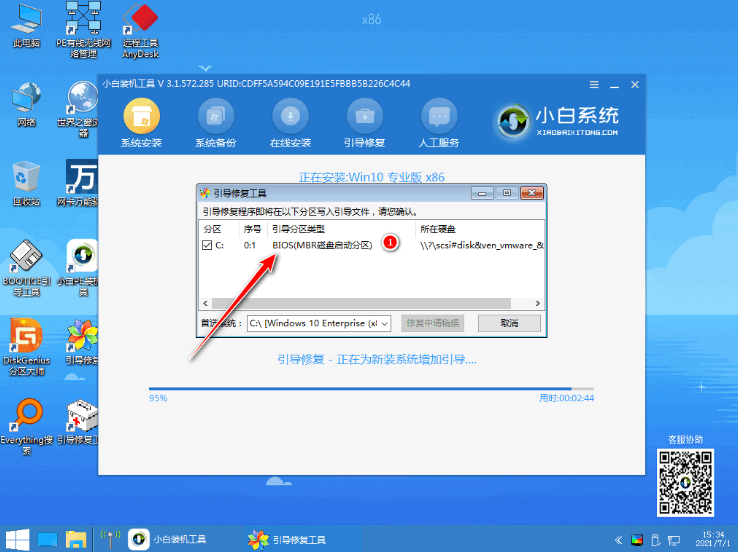The image size is (738, 553).
Task: Open the 系统安装 tab icon
Action: [x=141, y=117]
